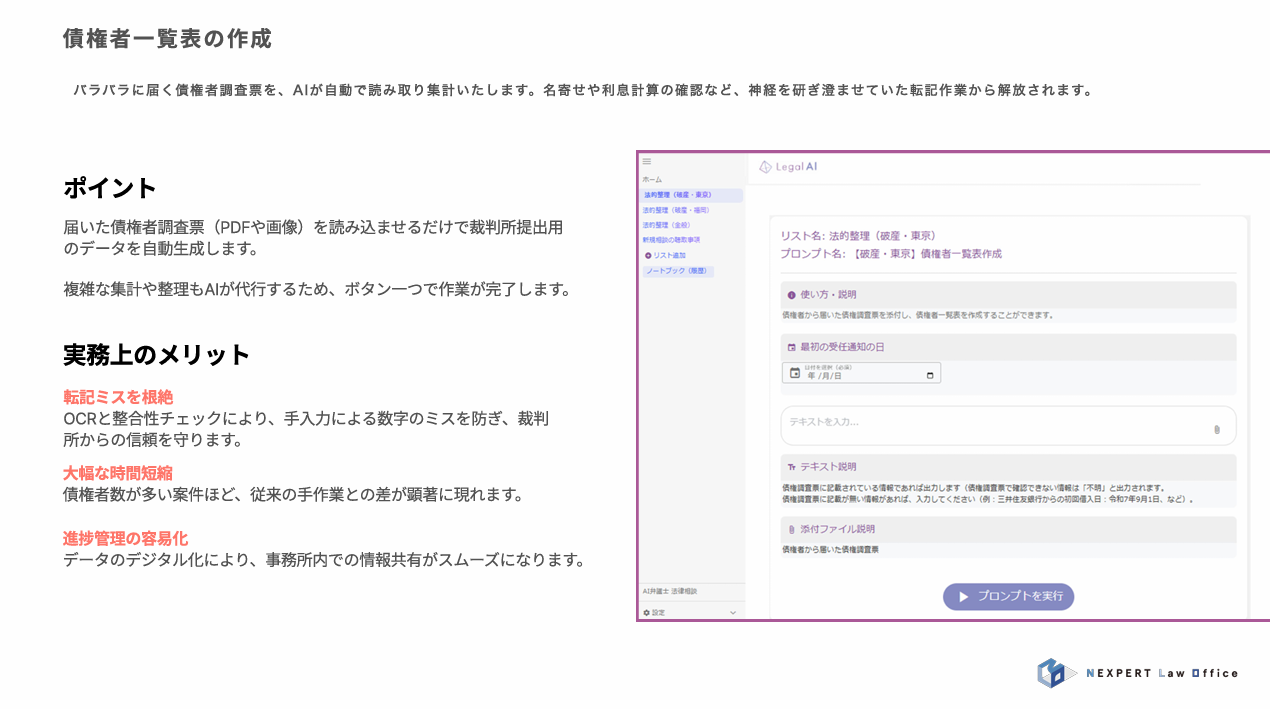Click the play icon on the execute button

[x=963, y=596]
